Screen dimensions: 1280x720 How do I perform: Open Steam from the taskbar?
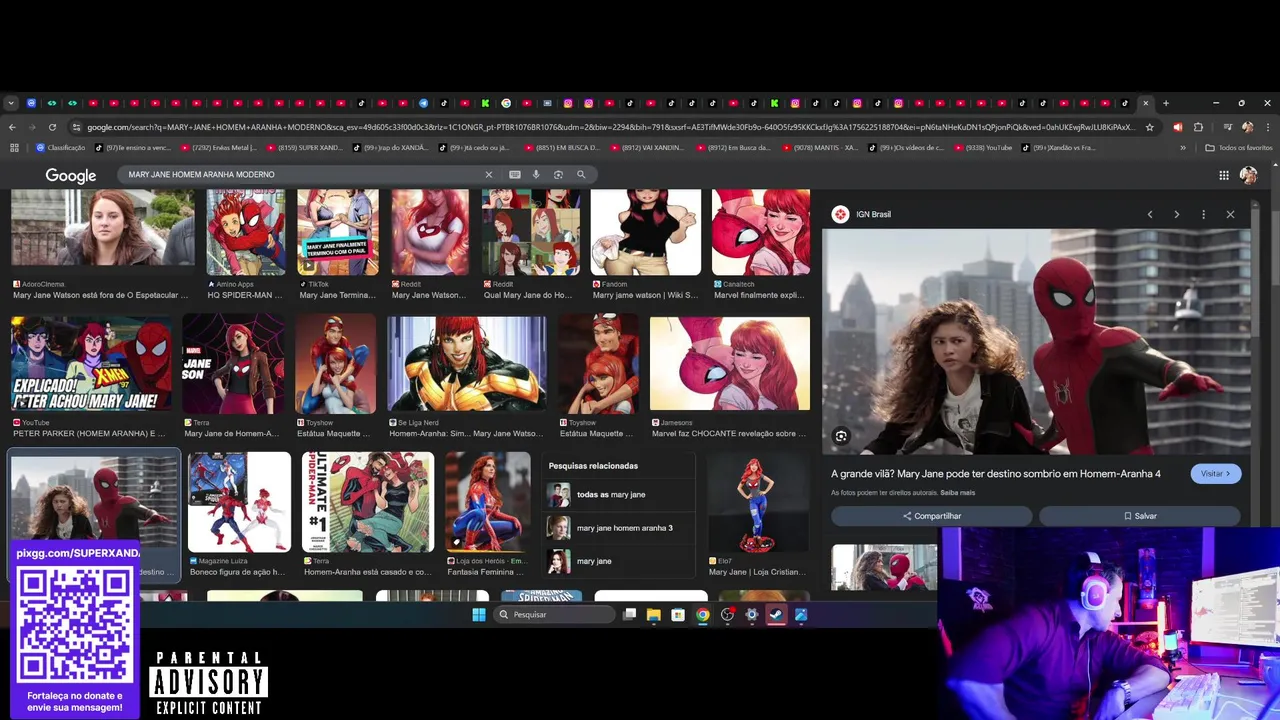coord(776,615)
